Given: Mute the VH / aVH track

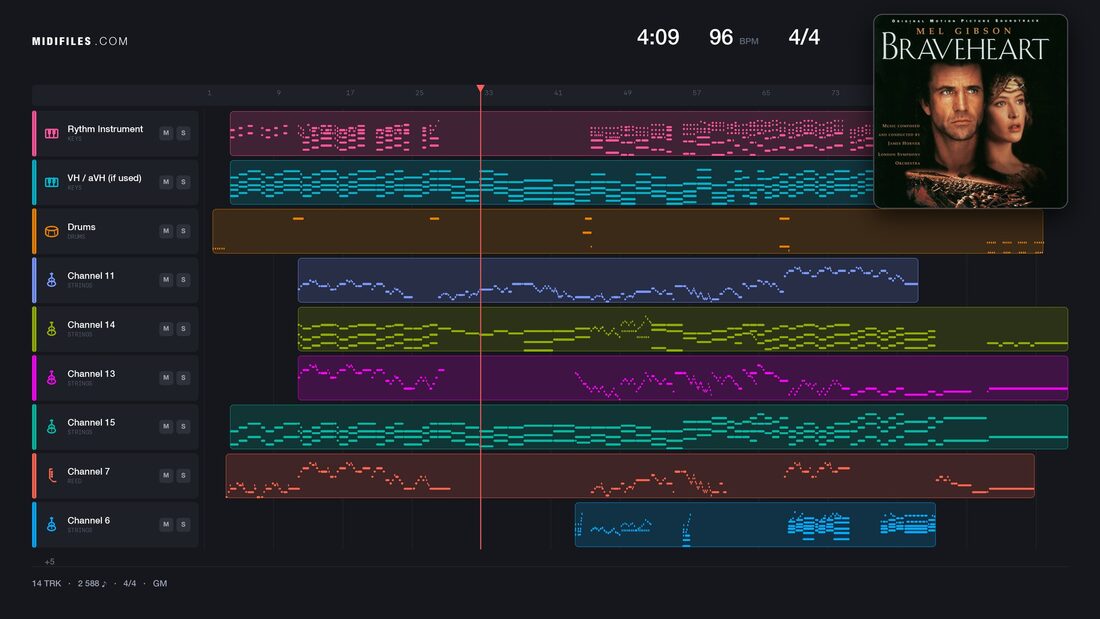Looking at the screenshot, I should (x=166, y=182).
